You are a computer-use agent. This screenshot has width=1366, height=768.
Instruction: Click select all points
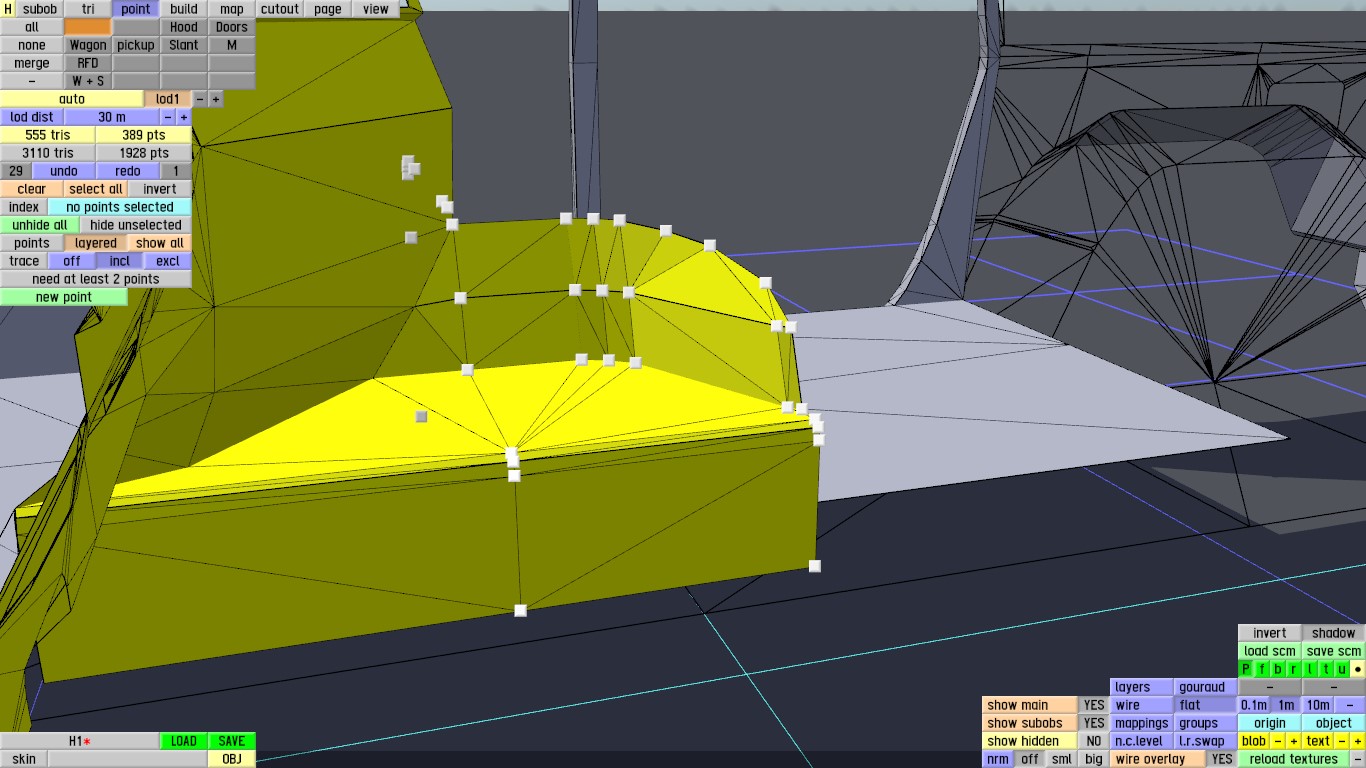[x=96, y=189]
